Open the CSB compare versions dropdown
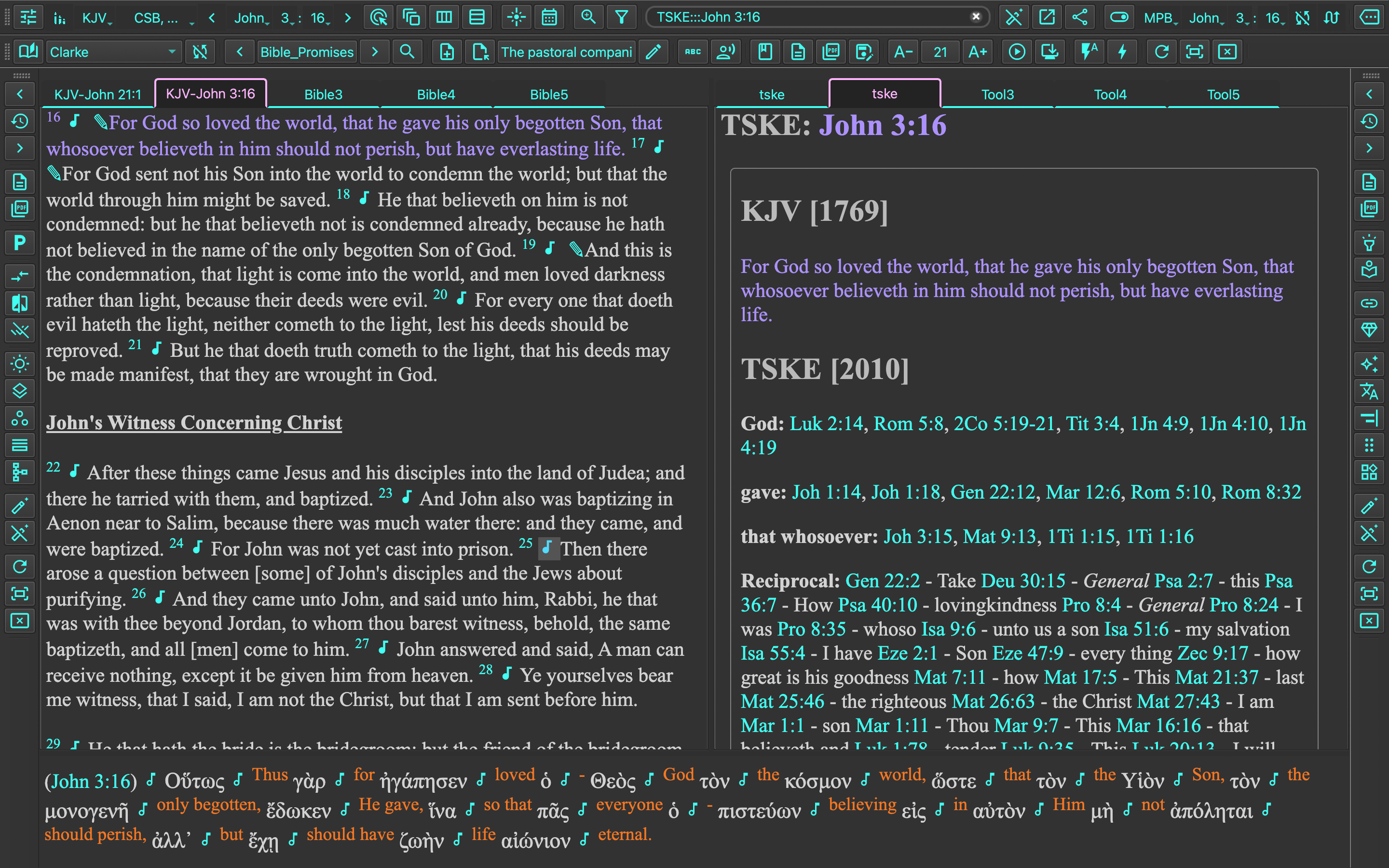The image size is (1389, 868). pos(163,18)
